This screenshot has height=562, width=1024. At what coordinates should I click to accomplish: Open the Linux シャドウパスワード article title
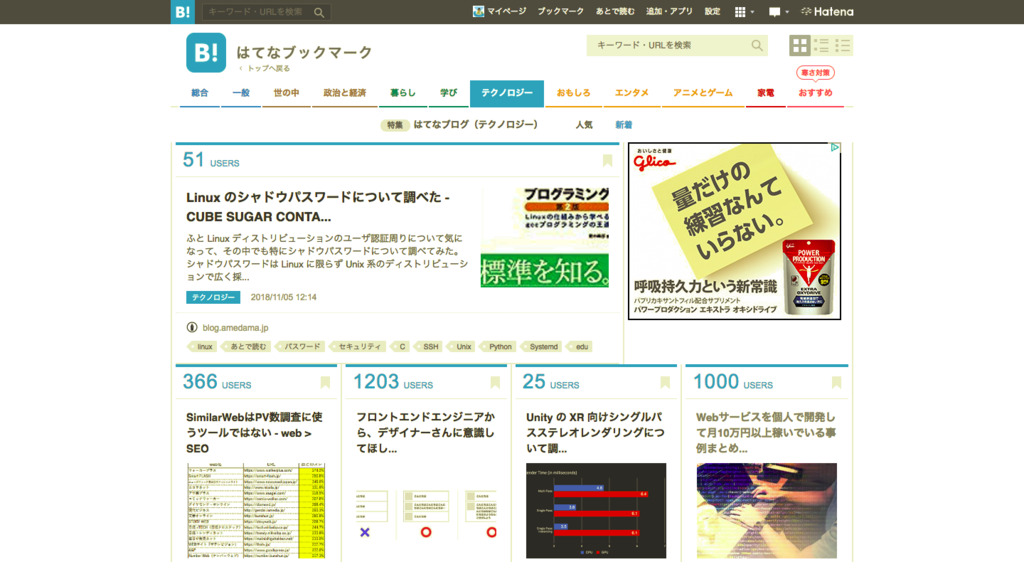click(318, 207)
